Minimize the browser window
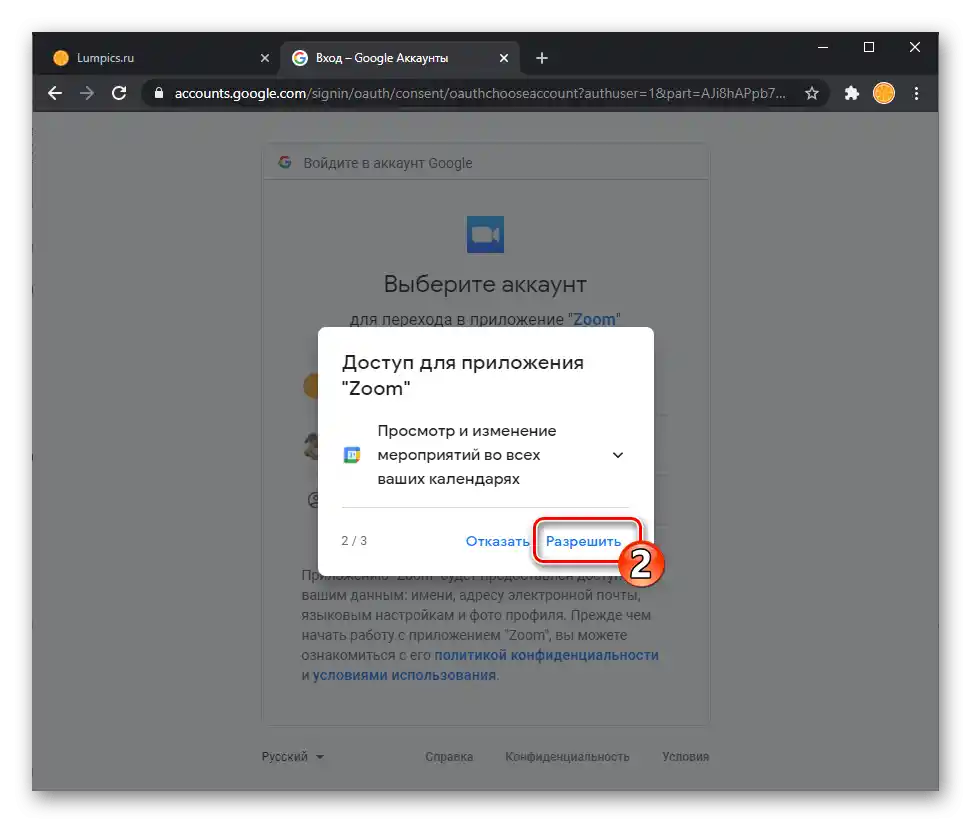This screenshot has width=971, height=823. (823, 47)
